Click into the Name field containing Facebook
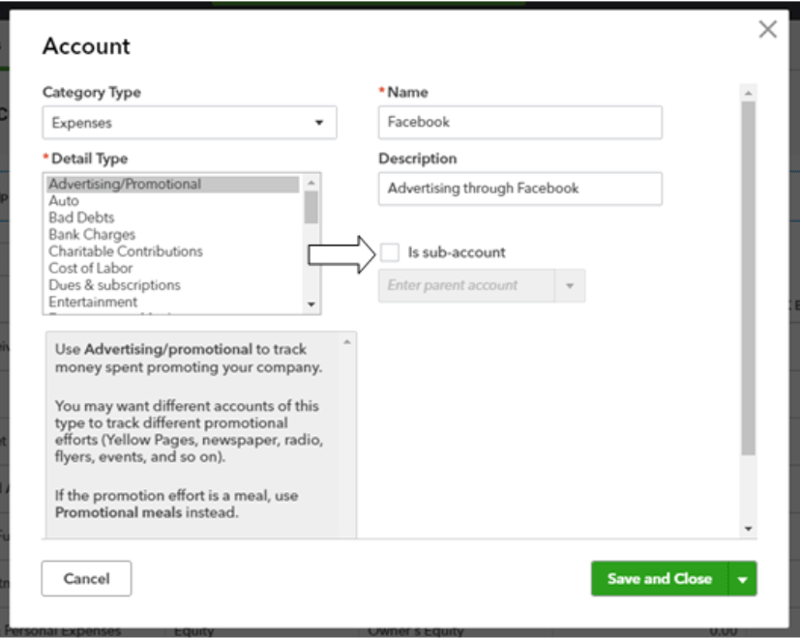The image size is (800, 638). click(520, 122)
